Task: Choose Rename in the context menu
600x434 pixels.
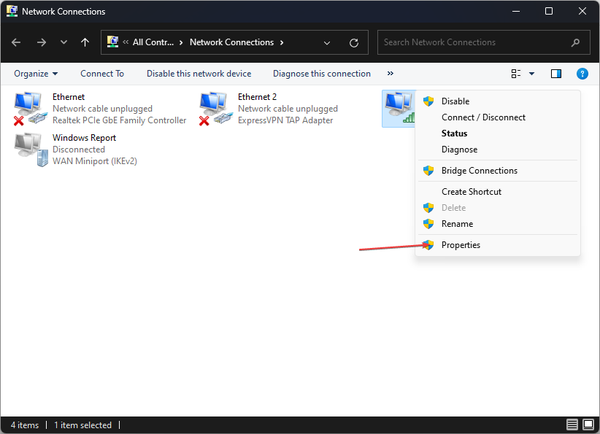Action: tap(498, 224)
